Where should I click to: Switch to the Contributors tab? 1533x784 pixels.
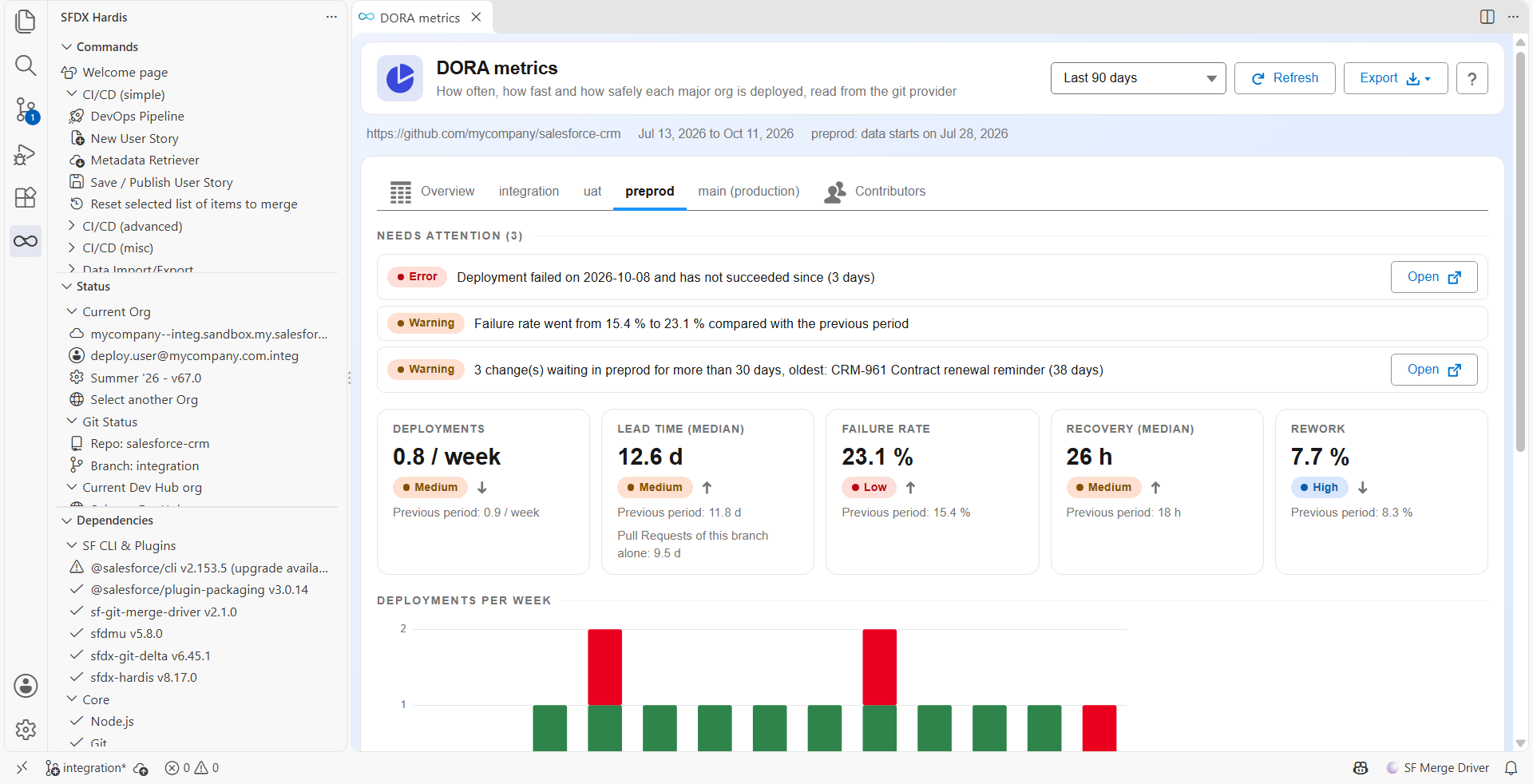[875, 192]
